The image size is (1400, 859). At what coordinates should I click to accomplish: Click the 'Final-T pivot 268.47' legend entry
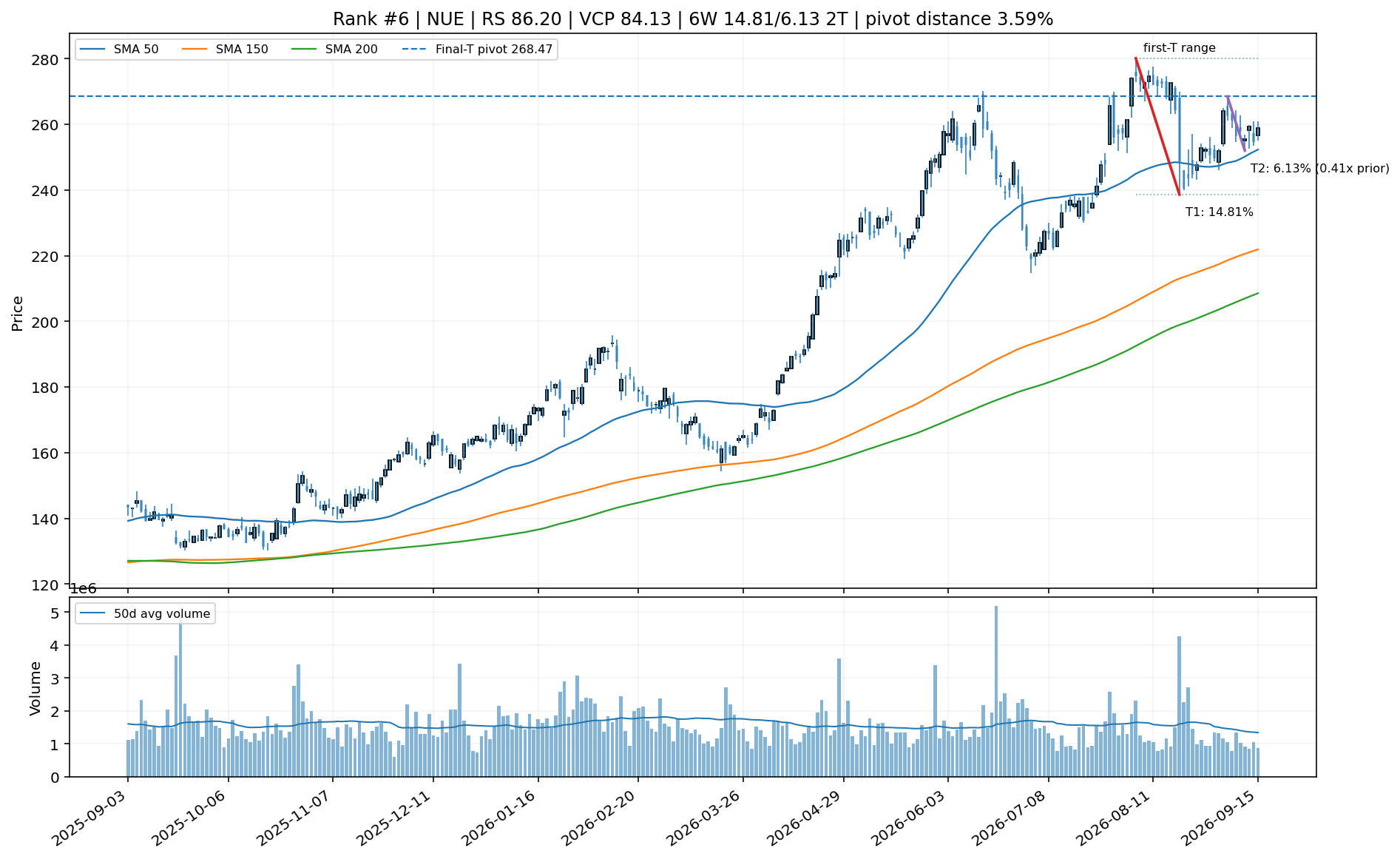click(x=478, y=50)
